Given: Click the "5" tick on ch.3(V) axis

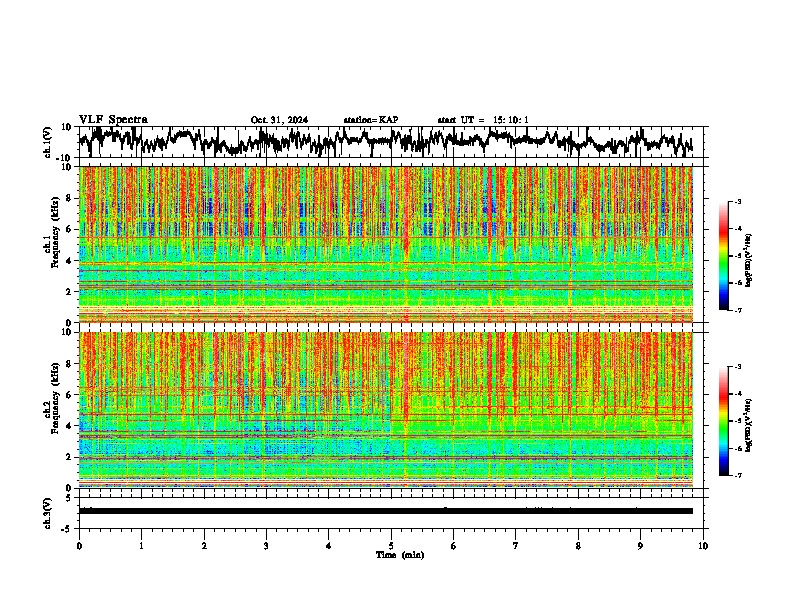Looking at the screenshot, I should 69,497.
